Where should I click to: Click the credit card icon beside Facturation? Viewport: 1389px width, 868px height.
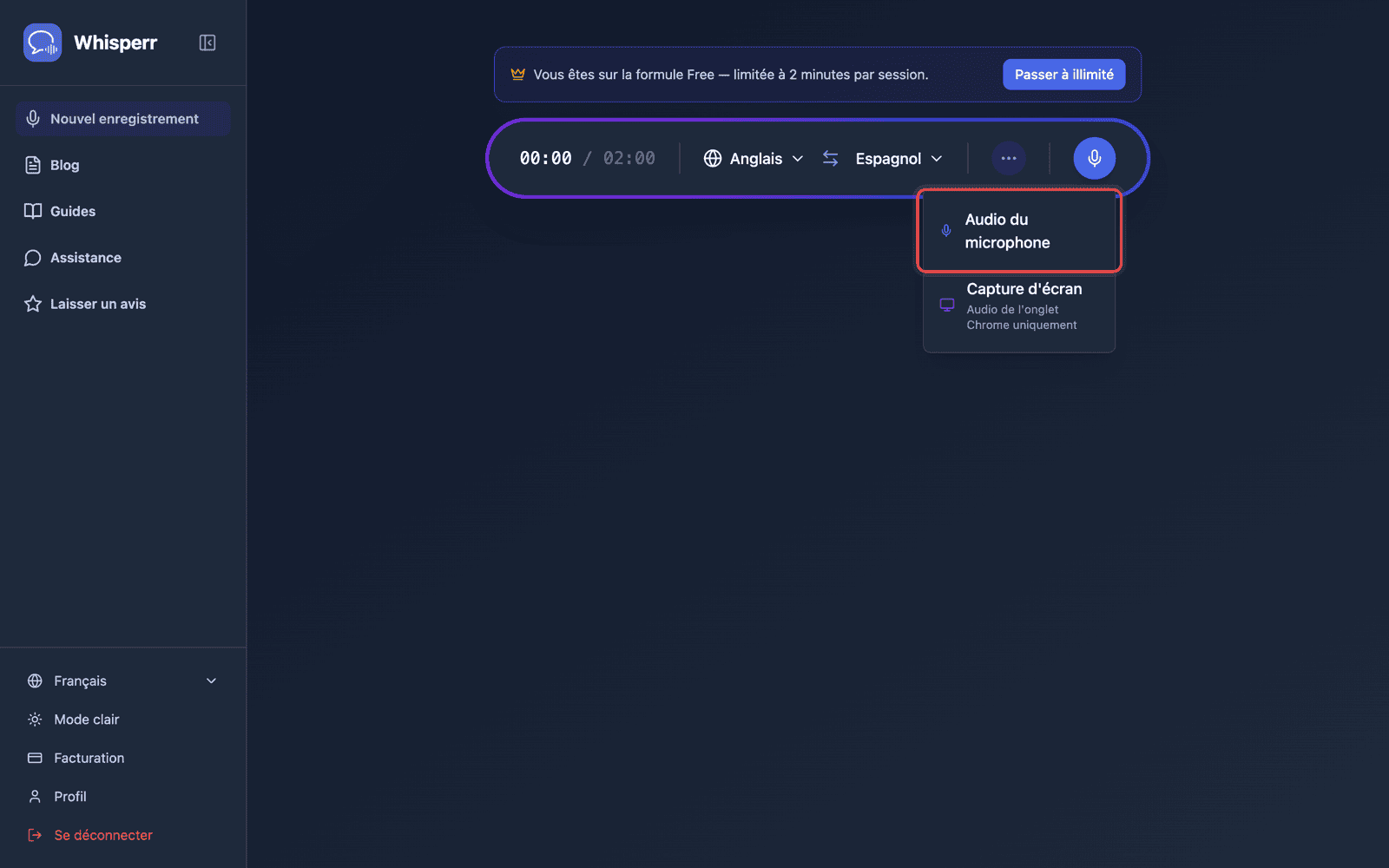pyautogui.click(x=35, y=758)
